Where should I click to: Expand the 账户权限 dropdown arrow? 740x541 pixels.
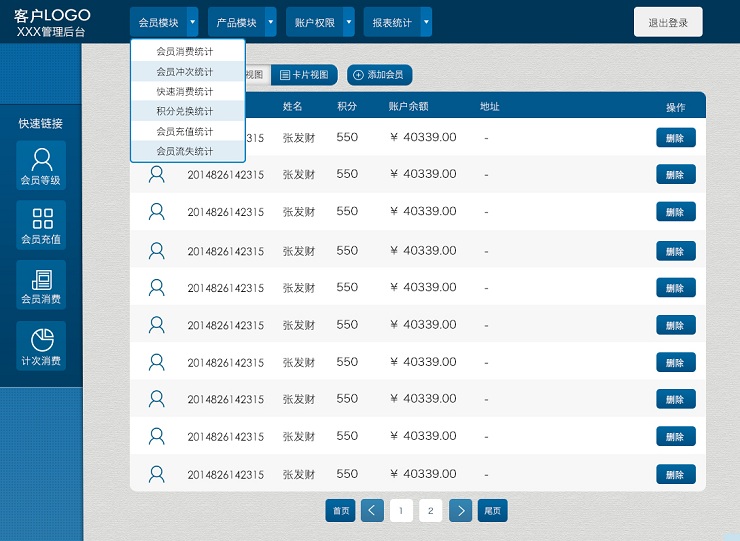click(x=348, y=22)
